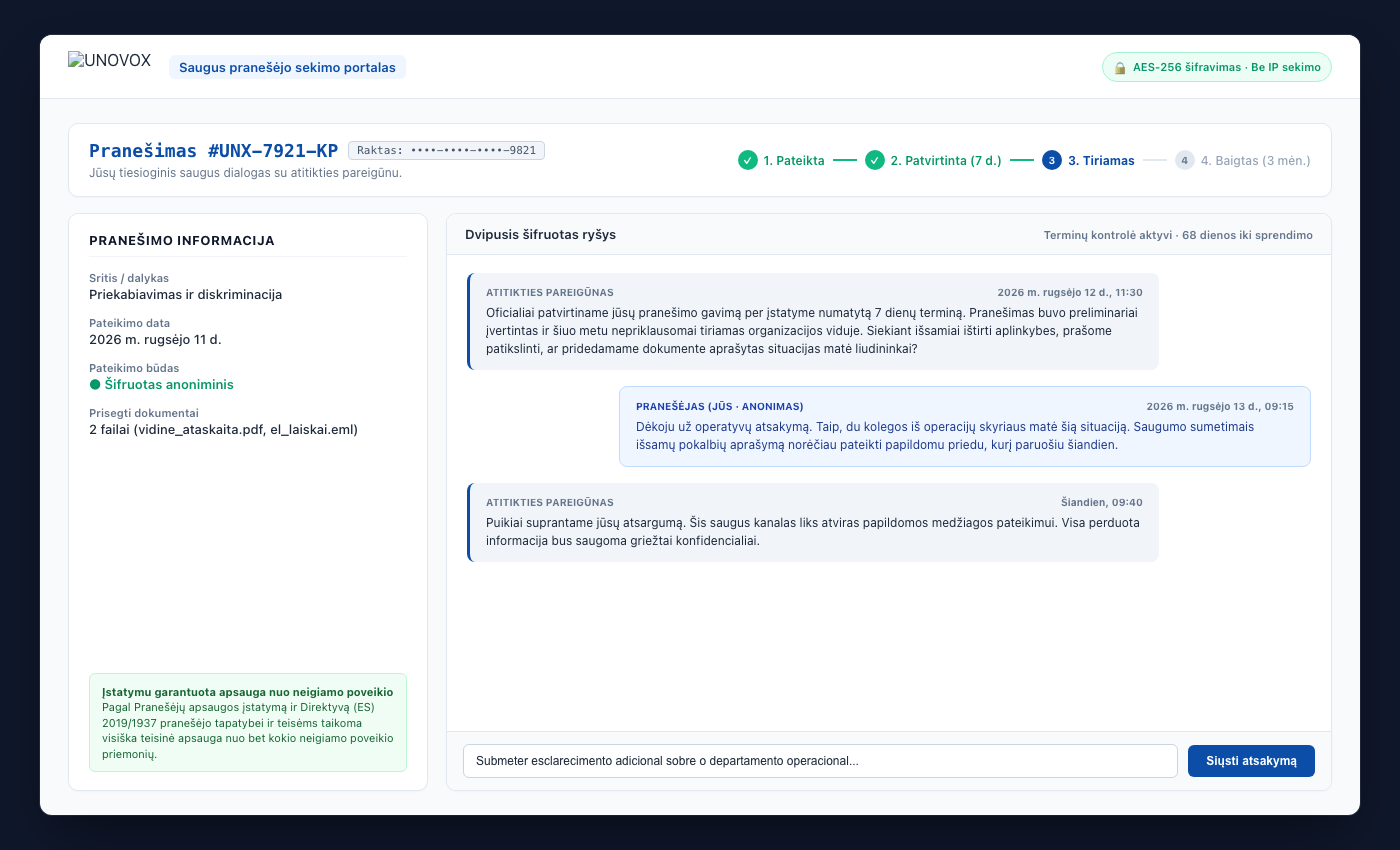Click the officer message timestamped rugsėjo 12 d., 11:30
Screen dimensions: 1400x850
point(813,321)
